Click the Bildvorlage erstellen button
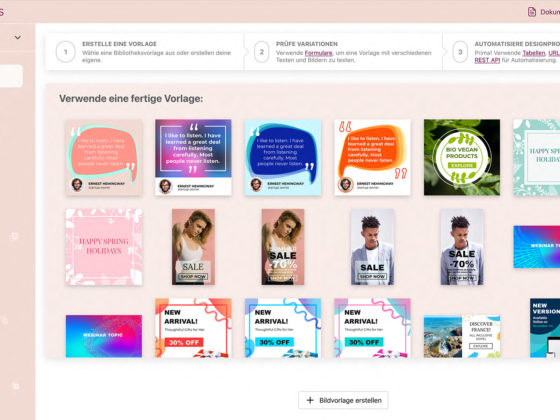The image size is (560, 420). point(343,400)
